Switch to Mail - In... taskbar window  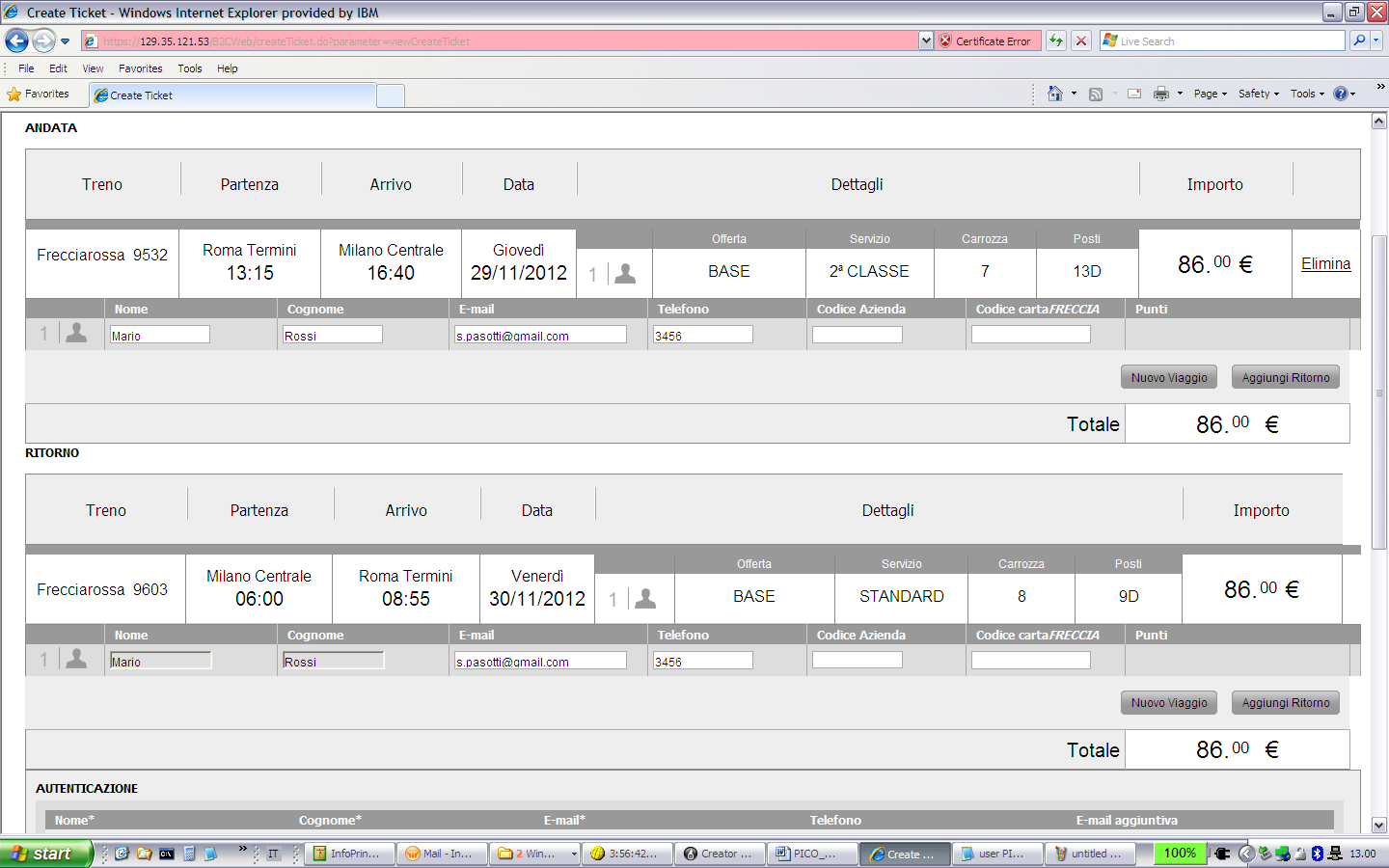(x=442, y=854)
